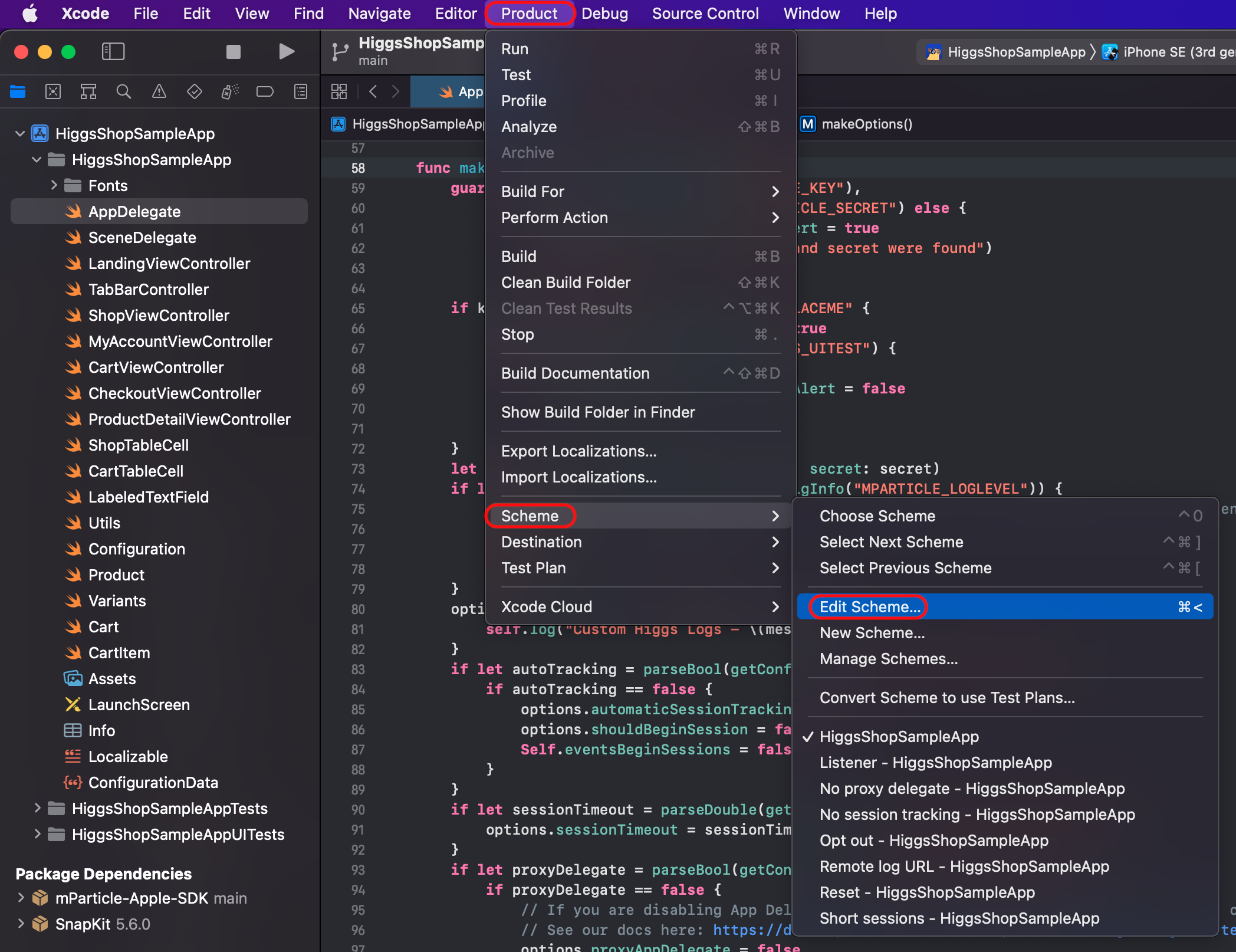
Task: Open the Editor menu
Action: pos(455,13)
